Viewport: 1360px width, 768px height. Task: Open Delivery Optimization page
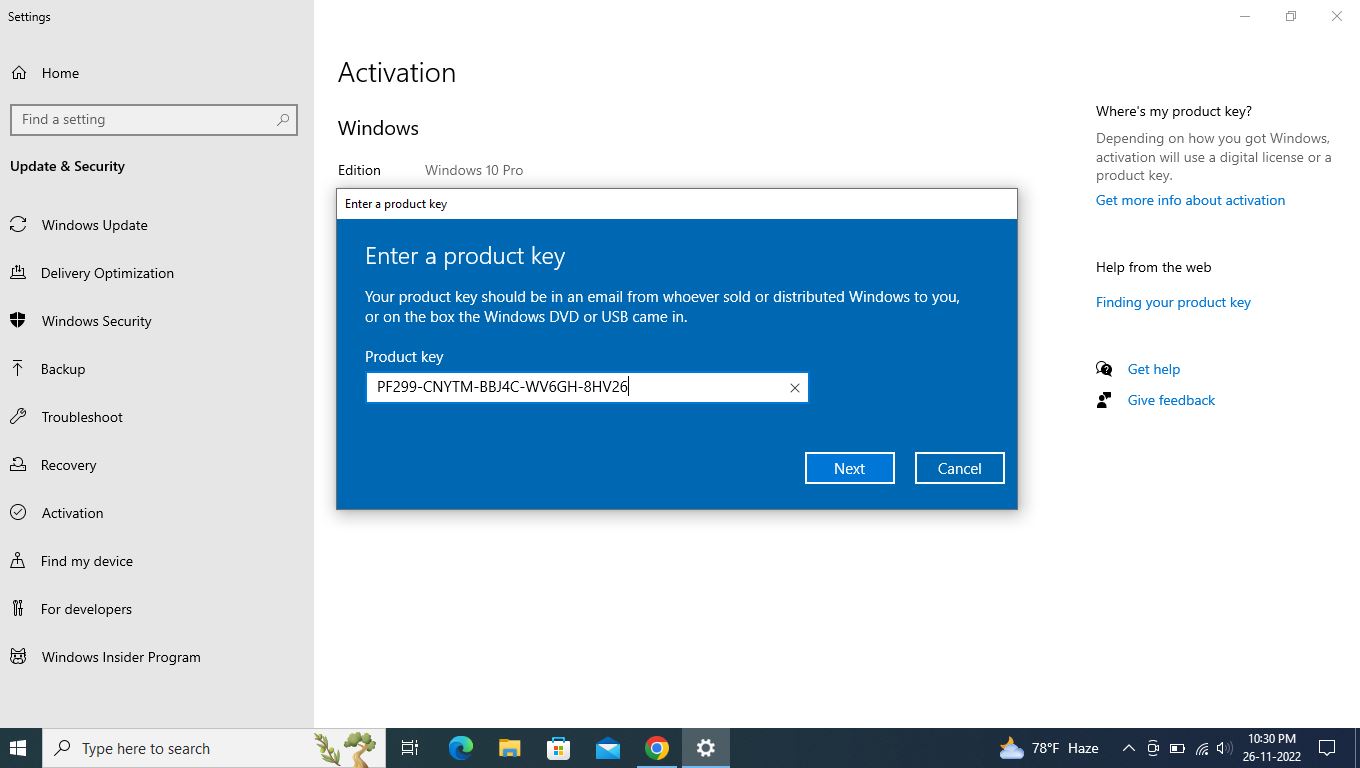pos(107,273)
